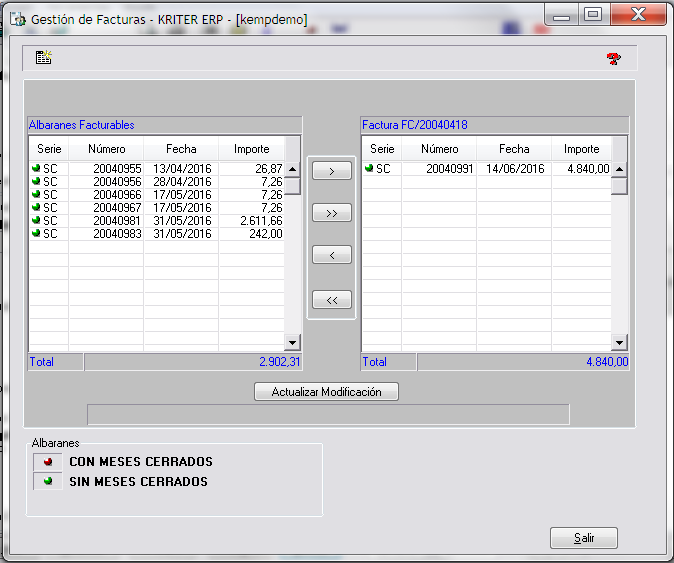Move selected albarán left with < button
The image size is (674, 563).
(x=331, y=255)
